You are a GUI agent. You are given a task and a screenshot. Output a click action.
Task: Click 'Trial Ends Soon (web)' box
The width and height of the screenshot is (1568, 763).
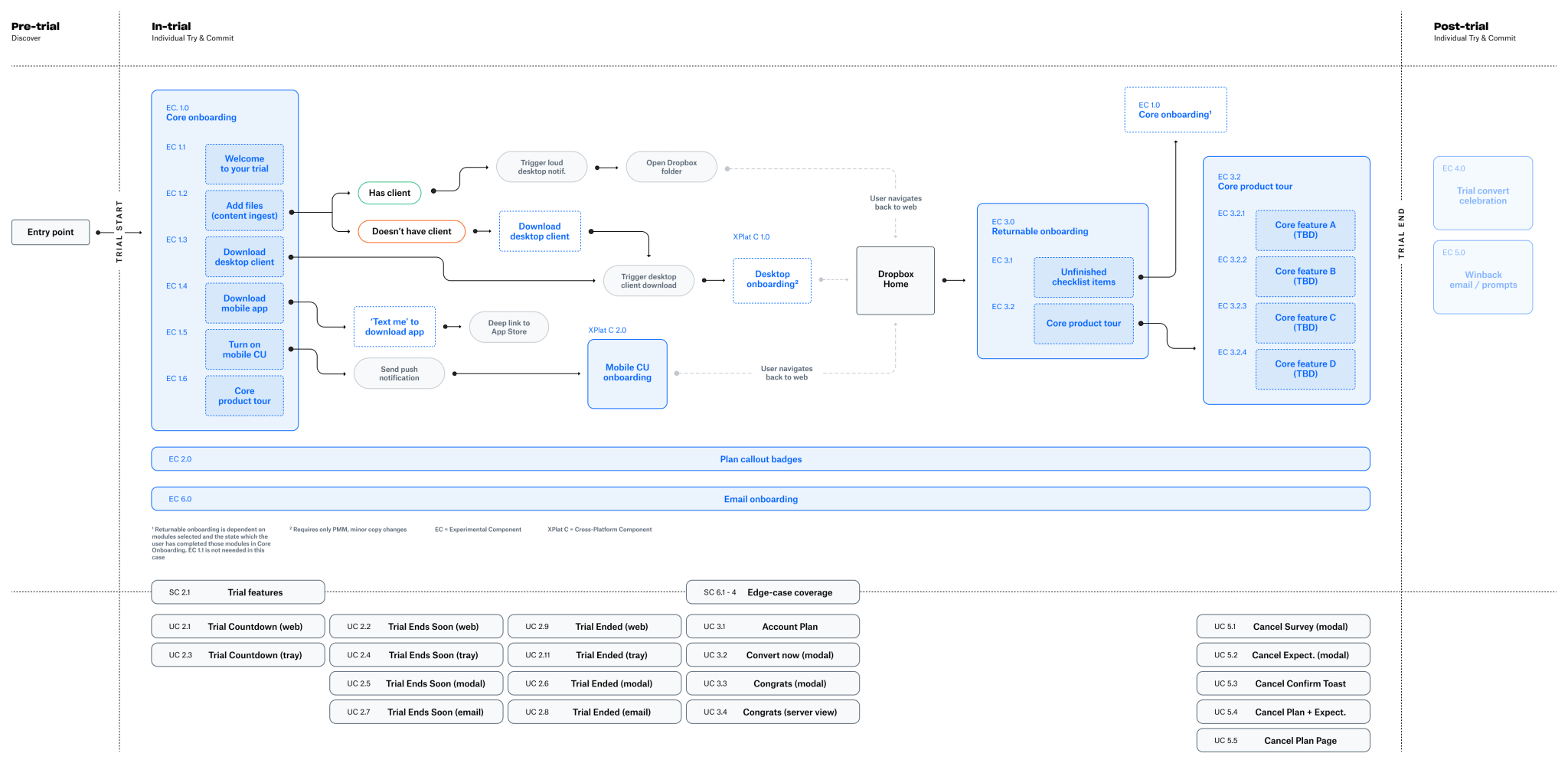pyautogui.click(x=416, y=627)
